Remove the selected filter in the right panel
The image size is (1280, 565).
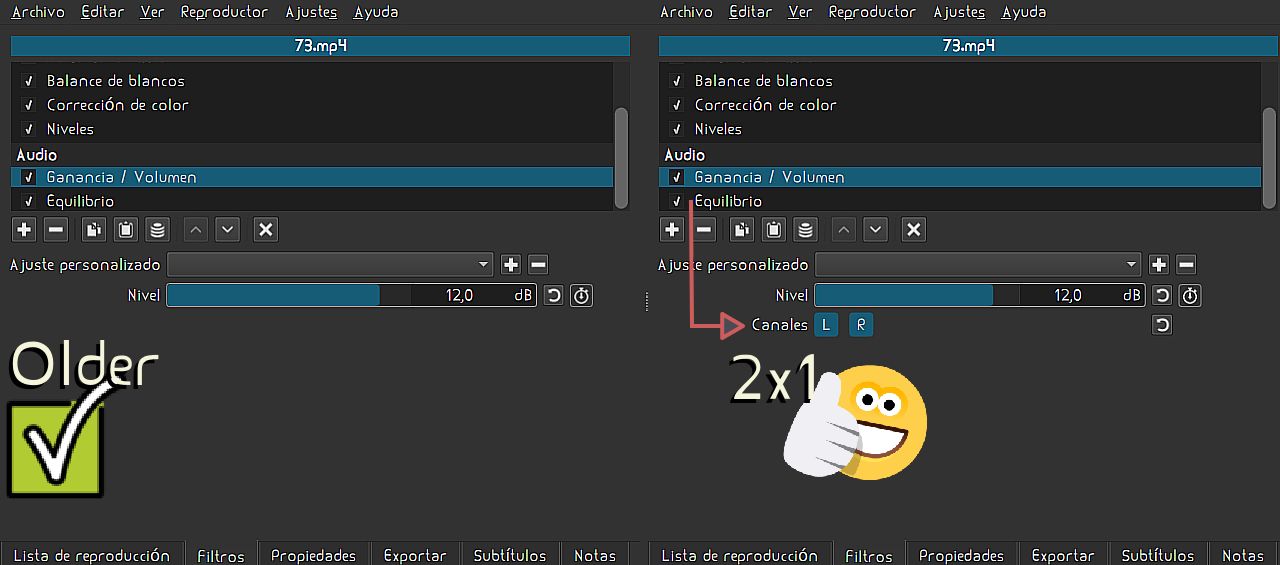click(x=705, y=230)
